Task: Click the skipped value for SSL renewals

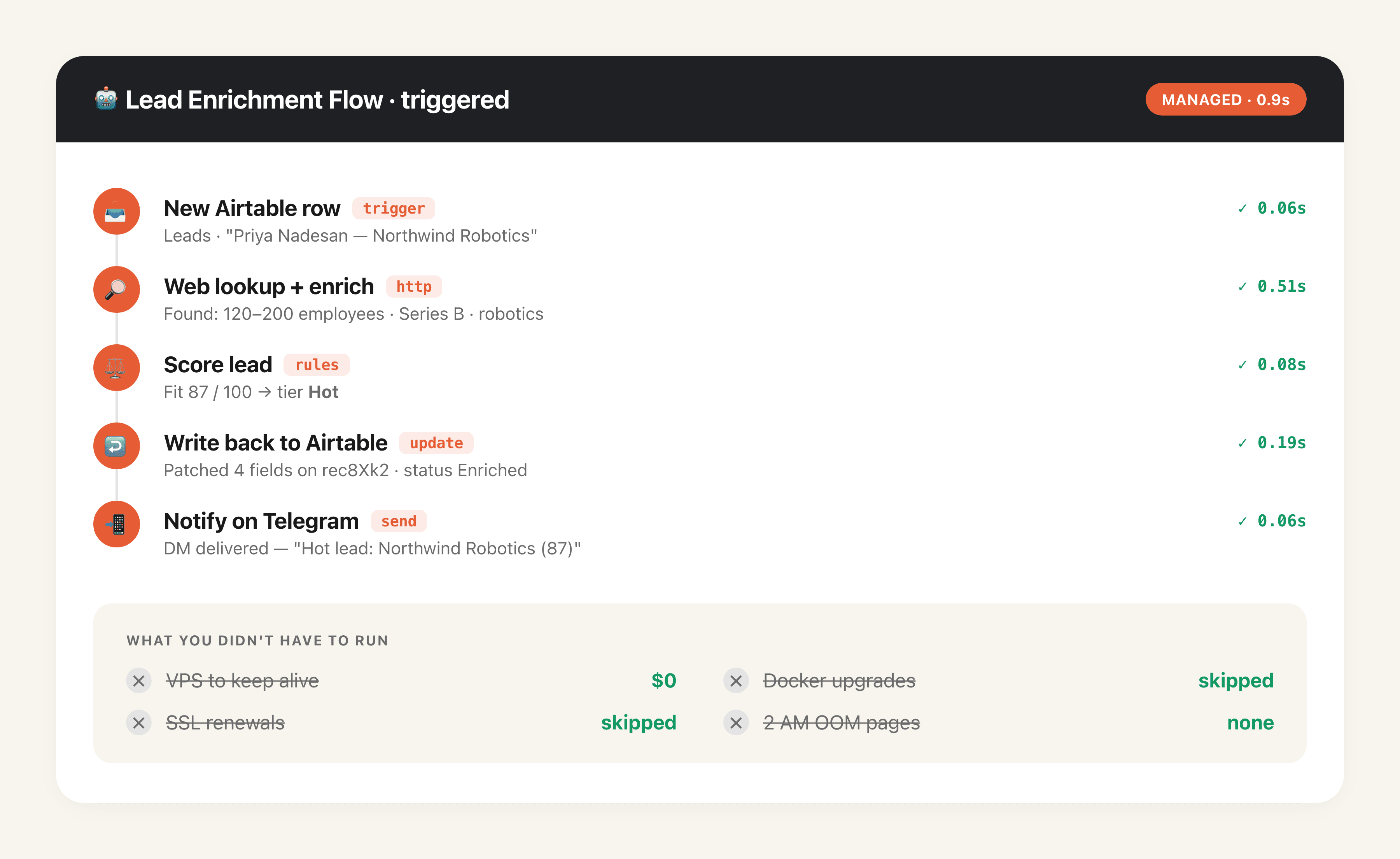Action: 639,722
